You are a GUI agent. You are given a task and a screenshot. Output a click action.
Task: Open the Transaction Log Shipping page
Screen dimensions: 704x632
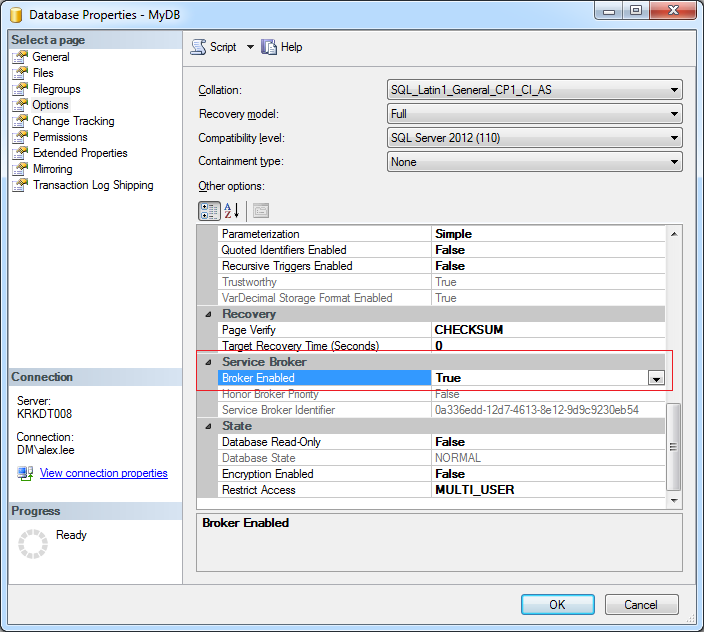point(93,185)
